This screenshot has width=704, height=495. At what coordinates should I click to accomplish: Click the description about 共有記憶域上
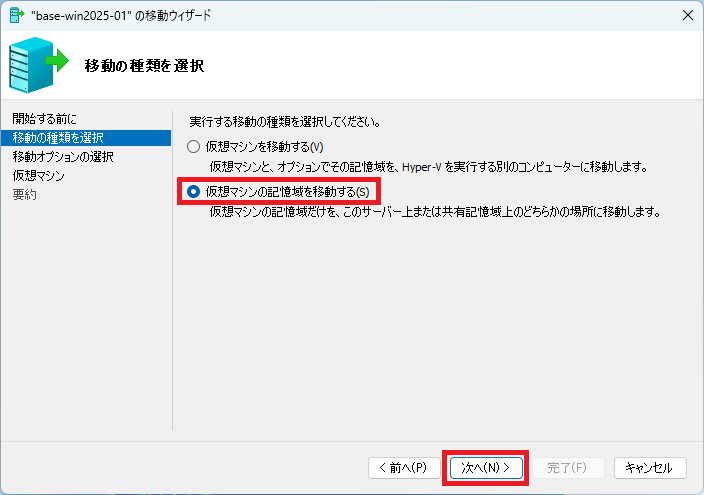click(x=436, y=212)
